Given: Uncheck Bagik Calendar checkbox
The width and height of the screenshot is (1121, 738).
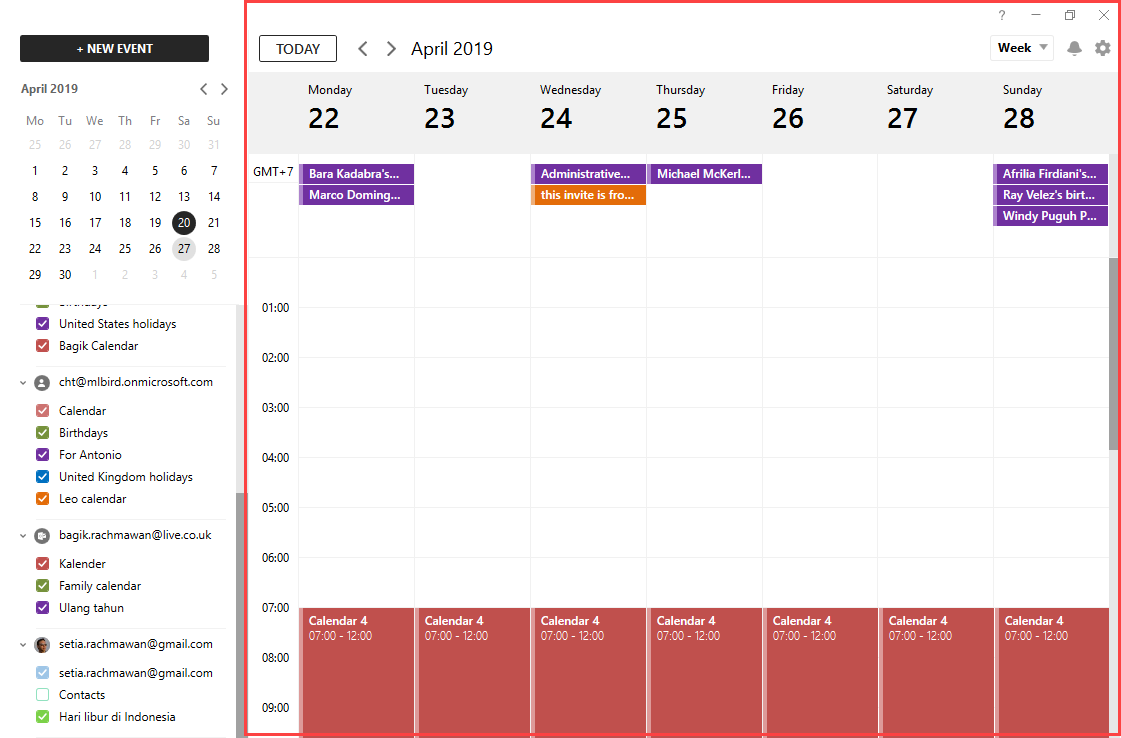Looking at the screenshot, I should tap(42, 346).
